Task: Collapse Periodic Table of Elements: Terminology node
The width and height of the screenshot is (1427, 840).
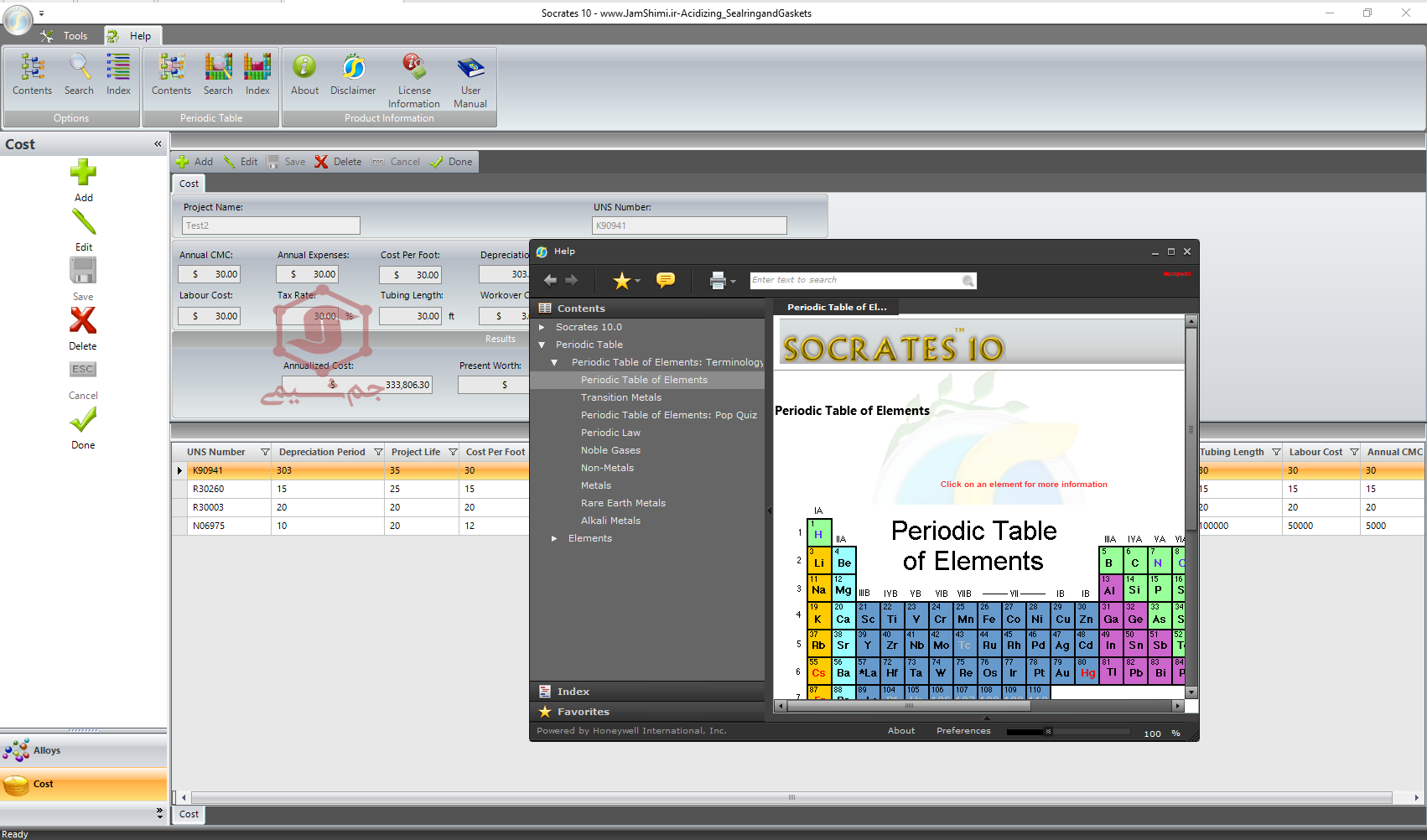Action: 554,362
